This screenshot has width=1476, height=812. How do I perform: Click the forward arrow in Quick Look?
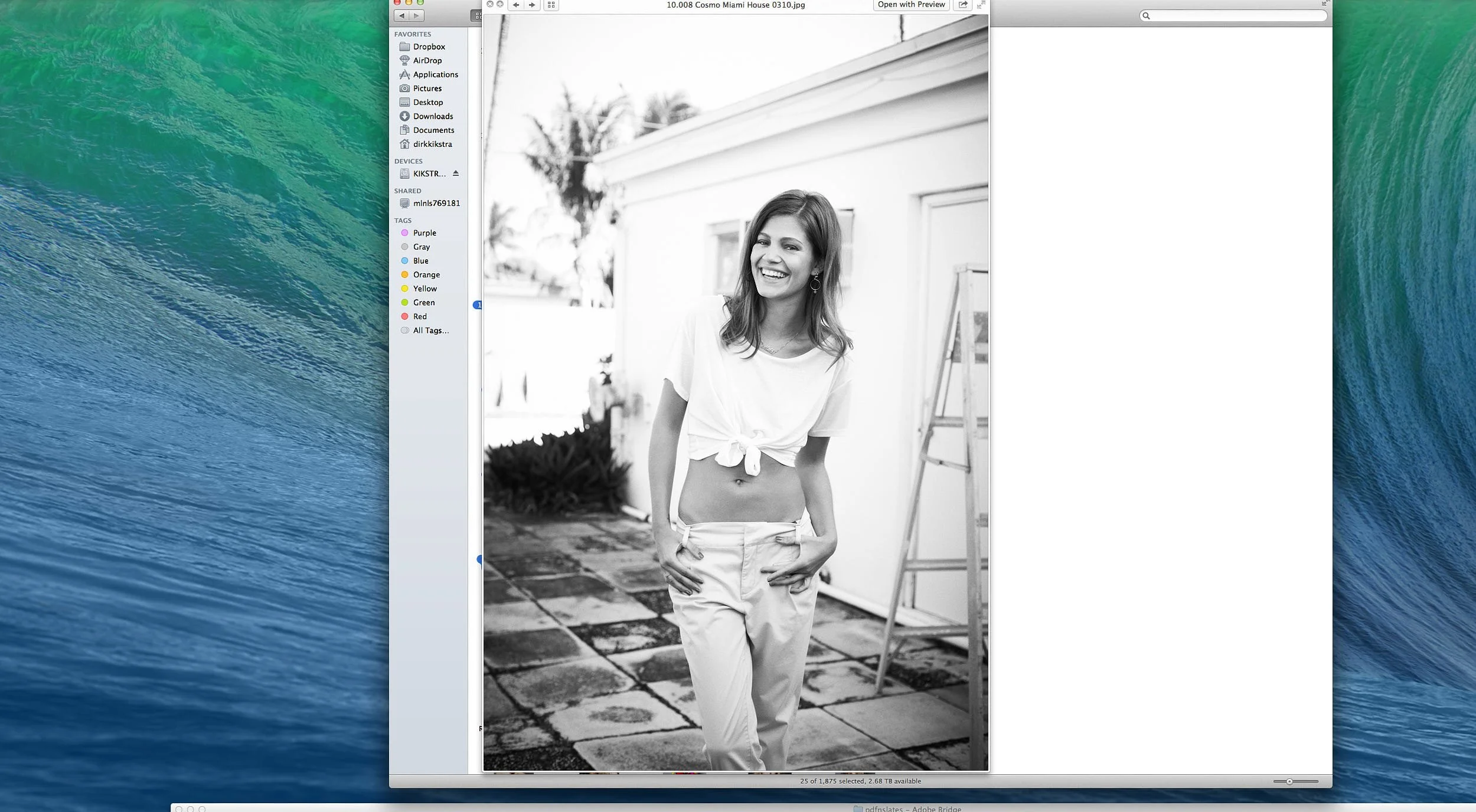click(x=532, y=5)
